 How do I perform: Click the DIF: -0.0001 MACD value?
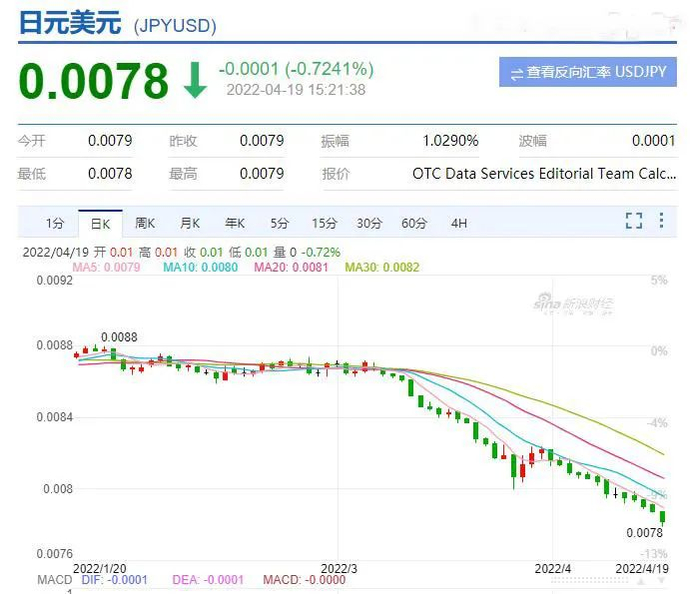tap(114, 580)
